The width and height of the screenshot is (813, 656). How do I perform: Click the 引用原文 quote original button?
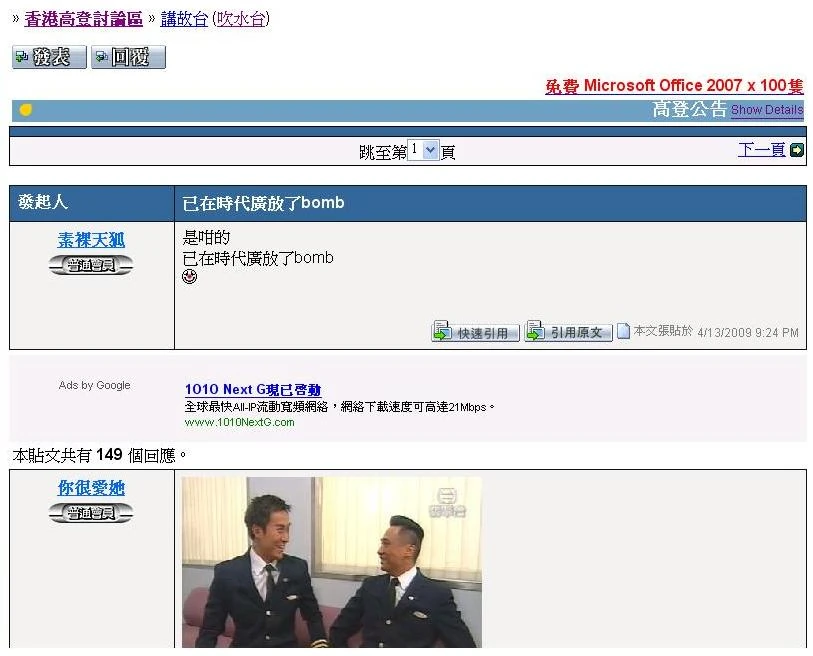(569, 332)
